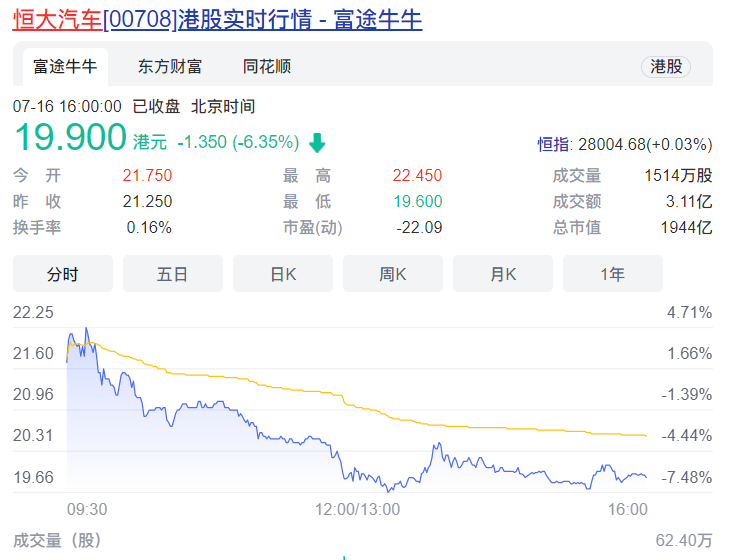Click the 62.40万 volume scale label

(684, 541)
